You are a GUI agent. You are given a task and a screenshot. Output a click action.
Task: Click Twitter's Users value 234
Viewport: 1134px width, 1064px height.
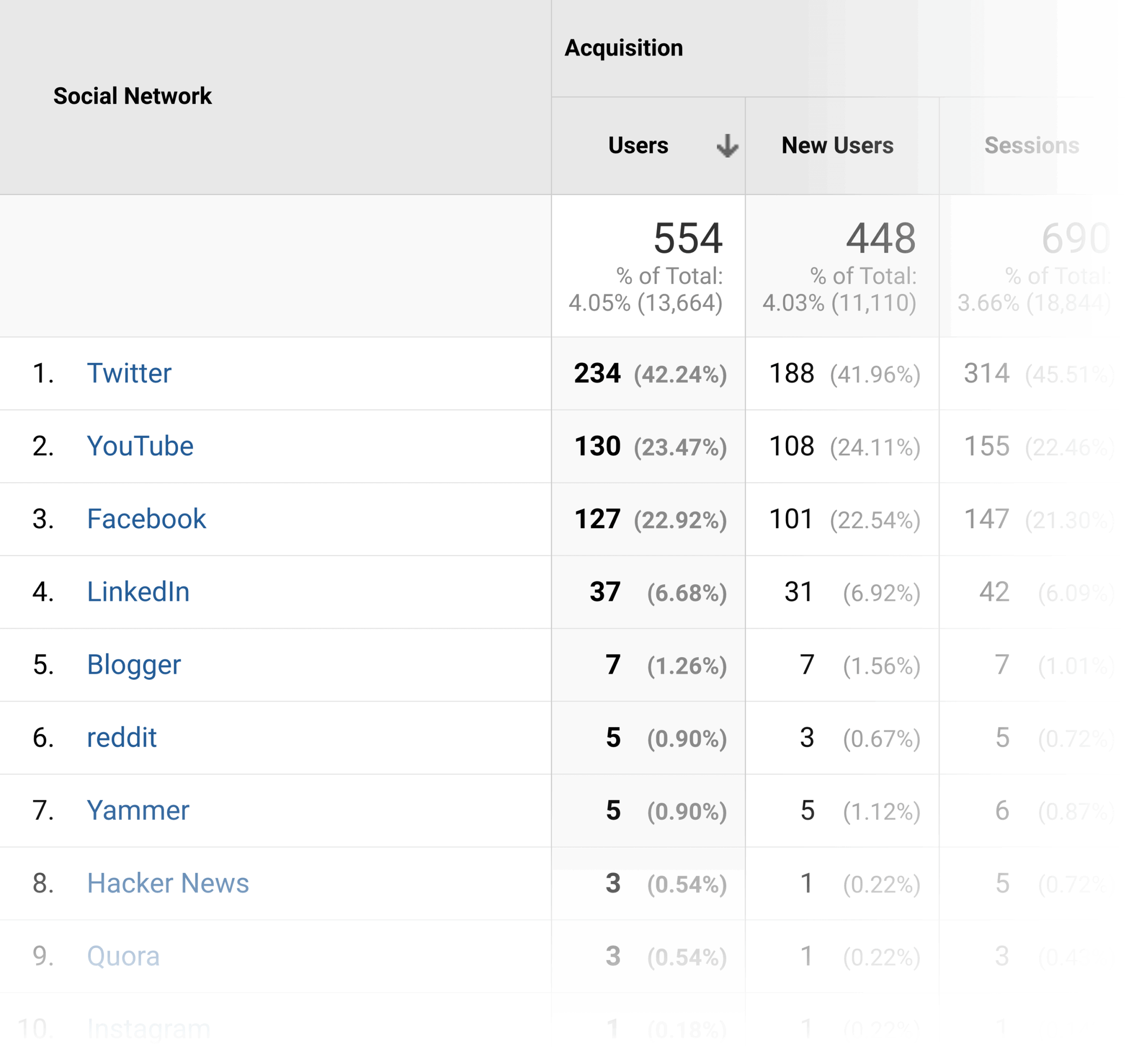597,373
